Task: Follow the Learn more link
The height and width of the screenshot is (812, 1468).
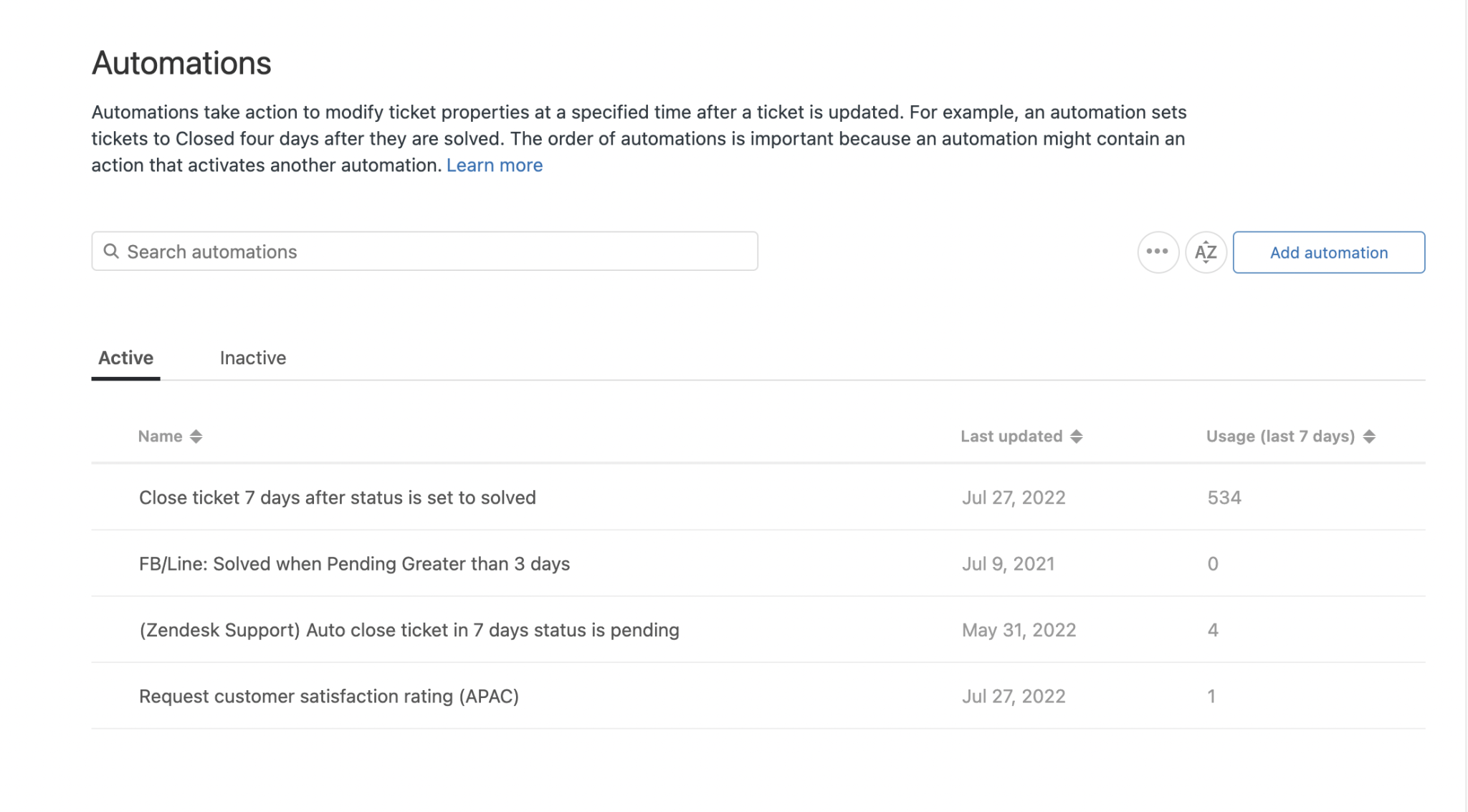Action: (x=495, y=165)
